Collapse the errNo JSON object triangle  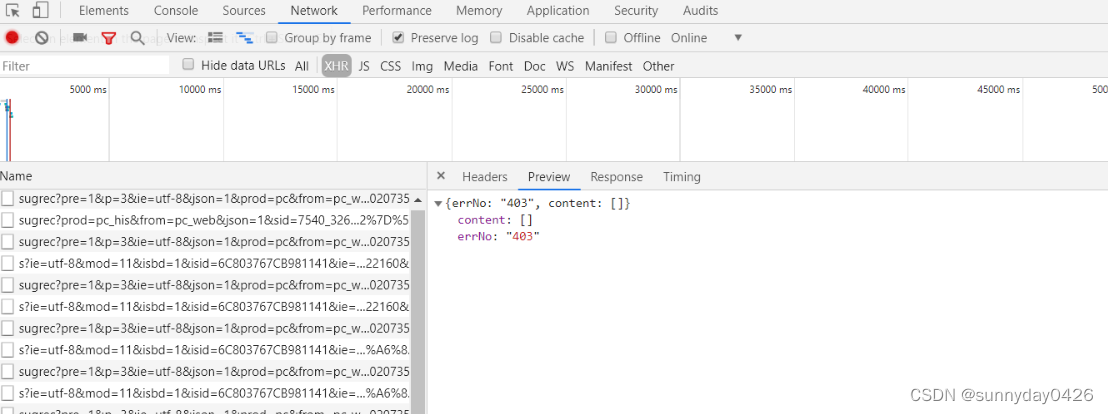439,203
